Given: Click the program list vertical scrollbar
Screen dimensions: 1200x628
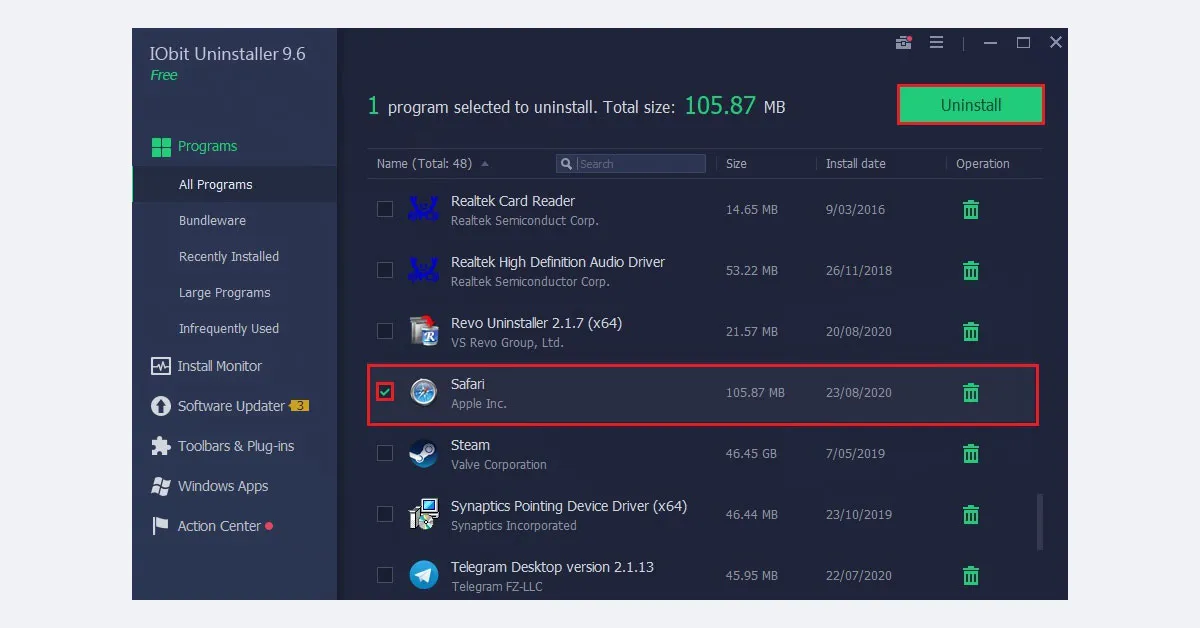Looking at the screenshot, I should [x=1040, y=520].
